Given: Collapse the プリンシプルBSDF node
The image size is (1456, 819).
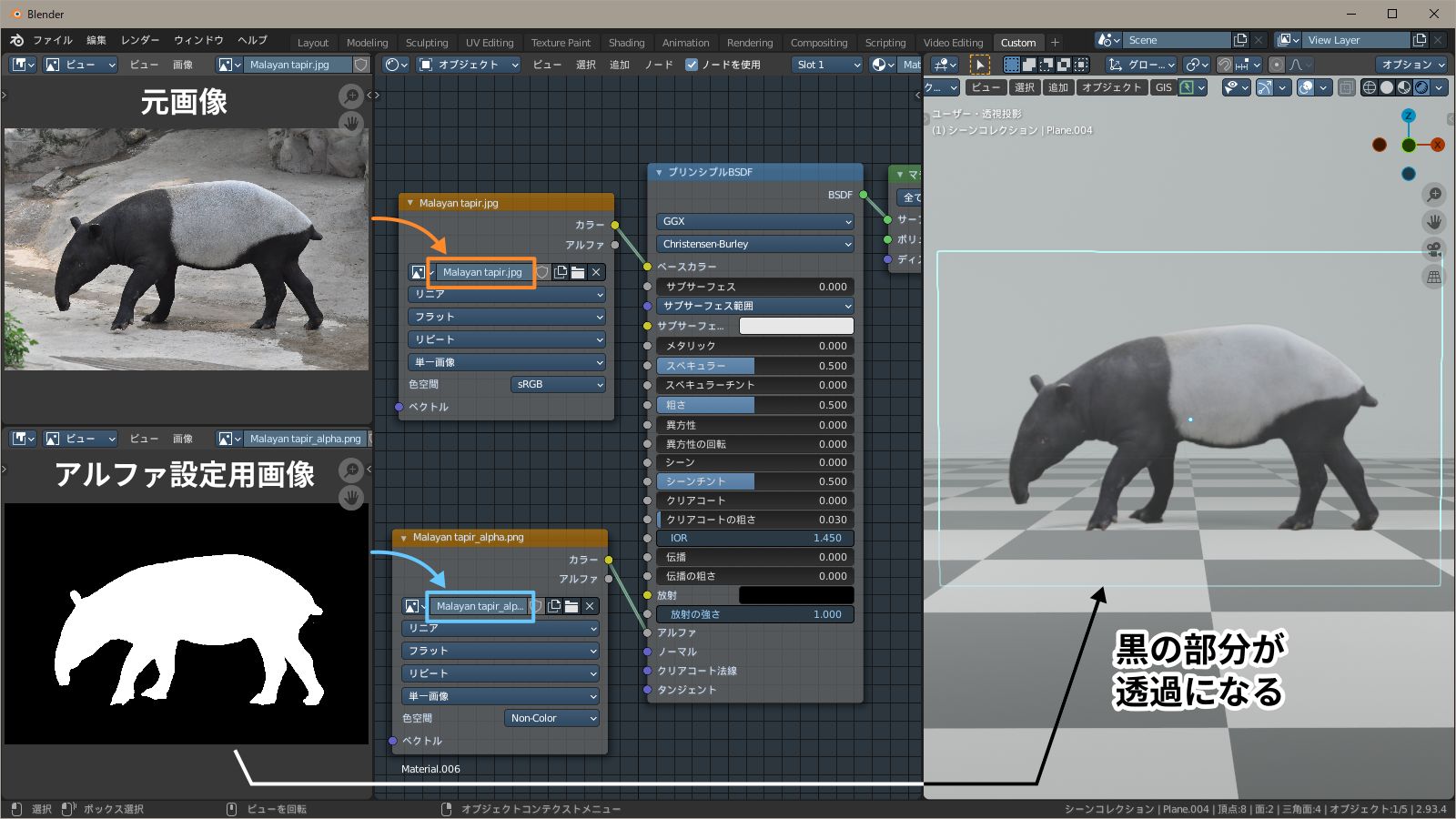Looking at the screenshot, I should [659, 172].
